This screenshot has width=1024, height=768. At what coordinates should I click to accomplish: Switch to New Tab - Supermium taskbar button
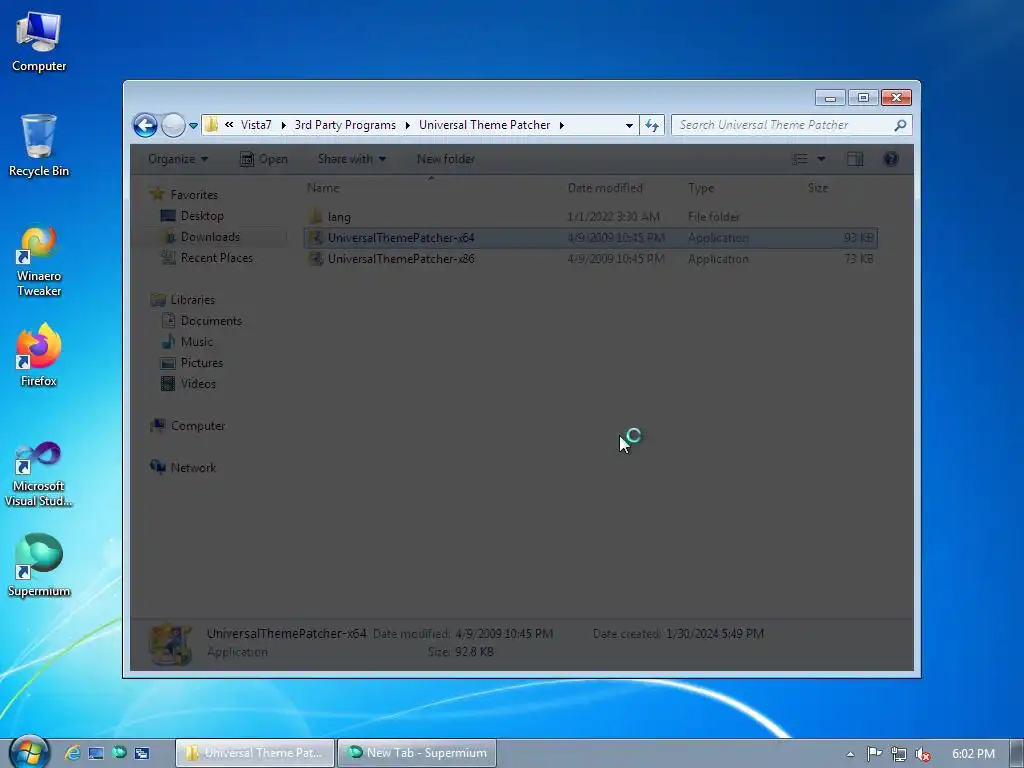click(417, 753)
